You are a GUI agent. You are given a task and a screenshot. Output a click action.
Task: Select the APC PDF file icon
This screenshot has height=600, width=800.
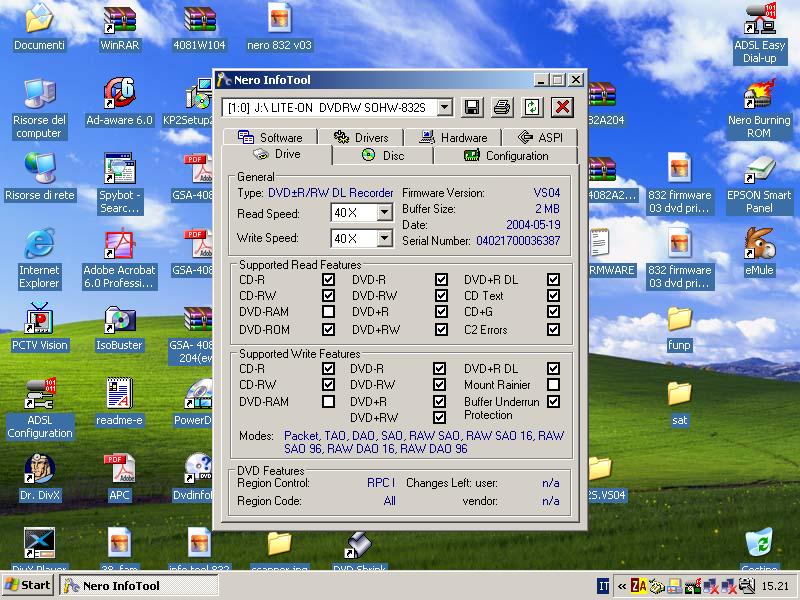[x=119, y=477]
